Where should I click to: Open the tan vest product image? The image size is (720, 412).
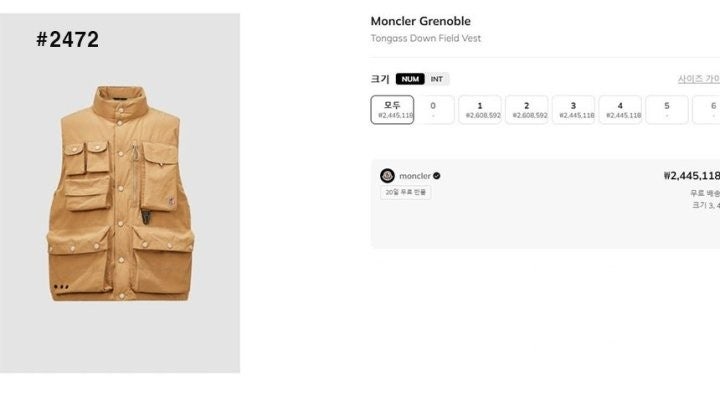120,193
